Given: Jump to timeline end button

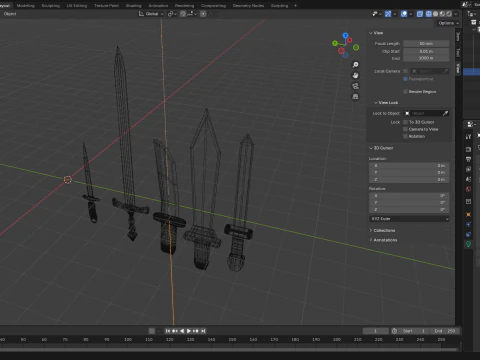Looking at the screenshot, I should click(x=203, y=331).
